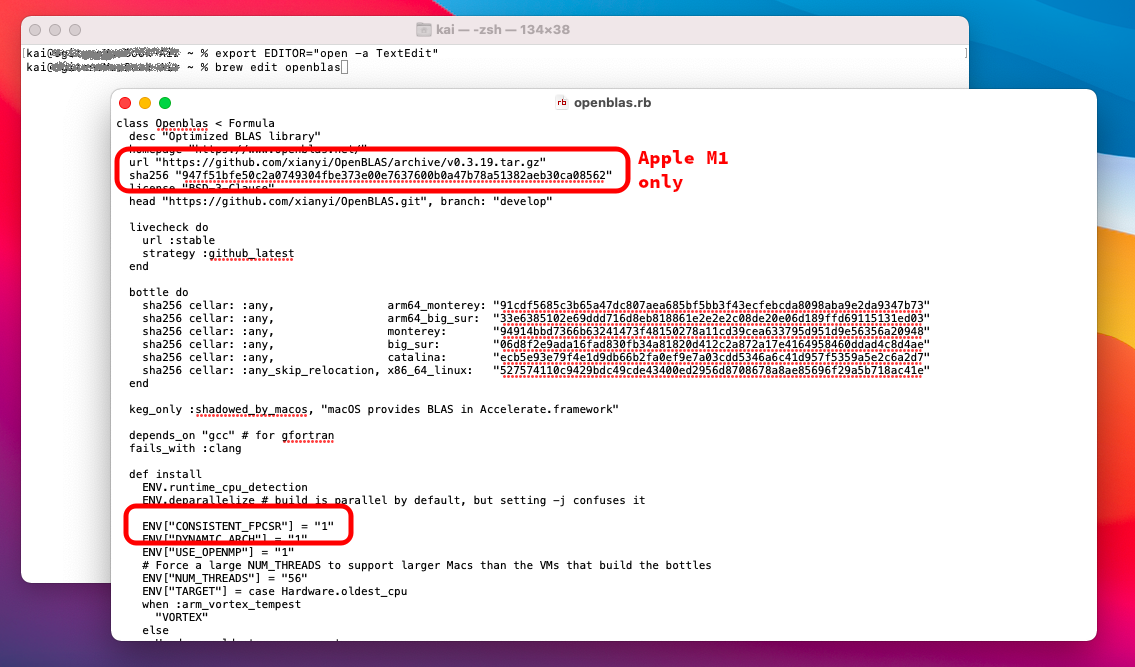This screenshot has width=1135, height=667.
Task: Click the 'catalina:' bottle label
Action: pyautogui.click(x=416, y=357)
